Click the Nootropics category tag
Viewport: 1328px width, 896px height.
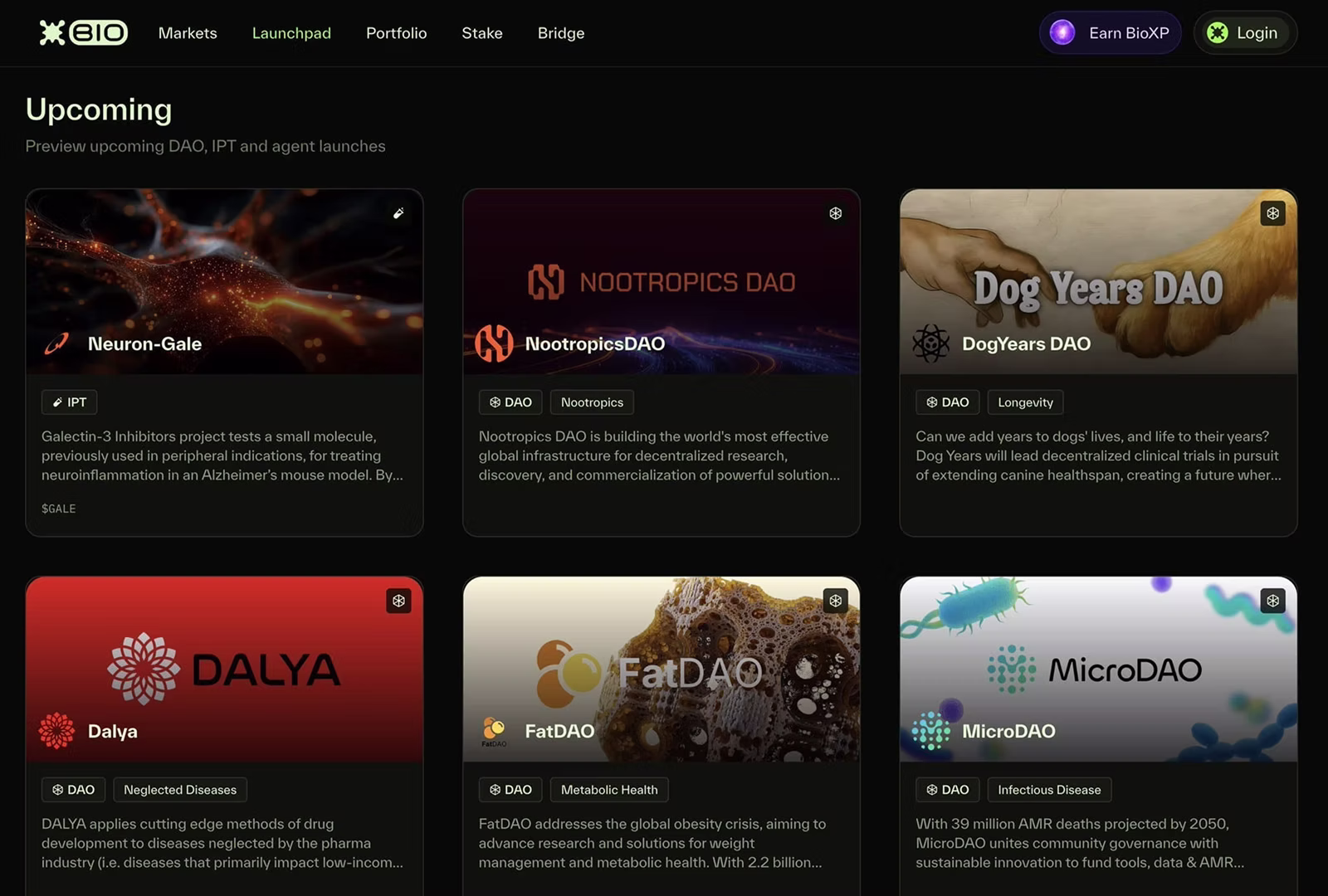pos(592,402)
